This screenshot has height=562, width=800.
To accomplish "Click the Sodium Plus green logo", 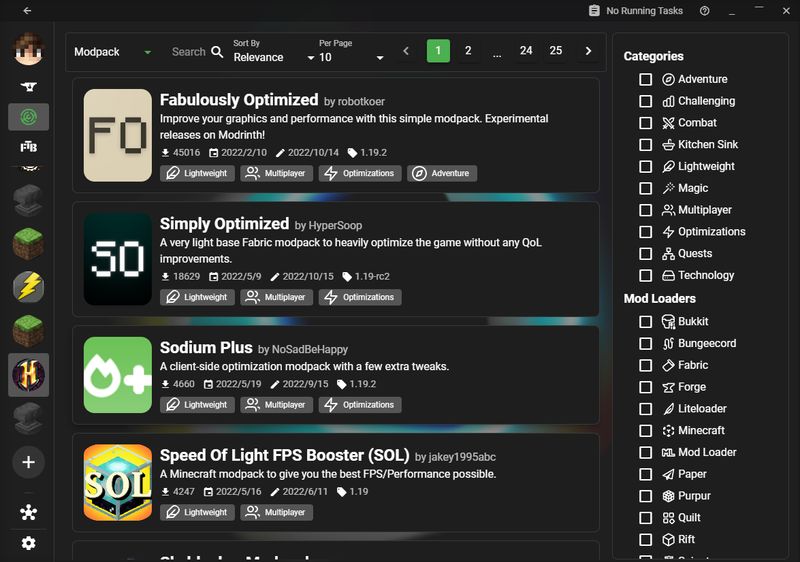I will pyautogui.click(x=118, y=375).
